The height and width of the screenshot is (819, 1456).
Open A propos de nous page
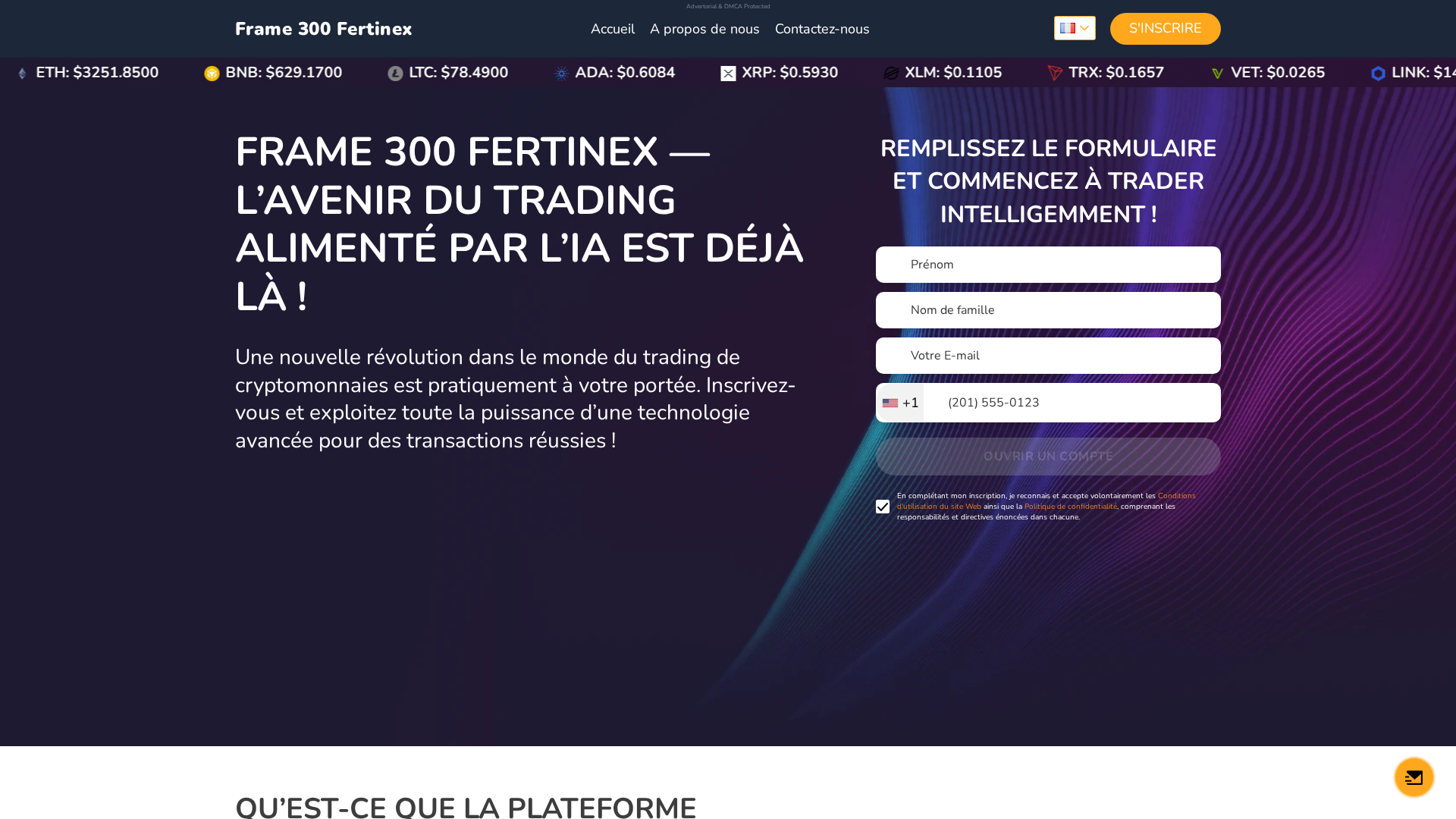[x=704, y=29]
